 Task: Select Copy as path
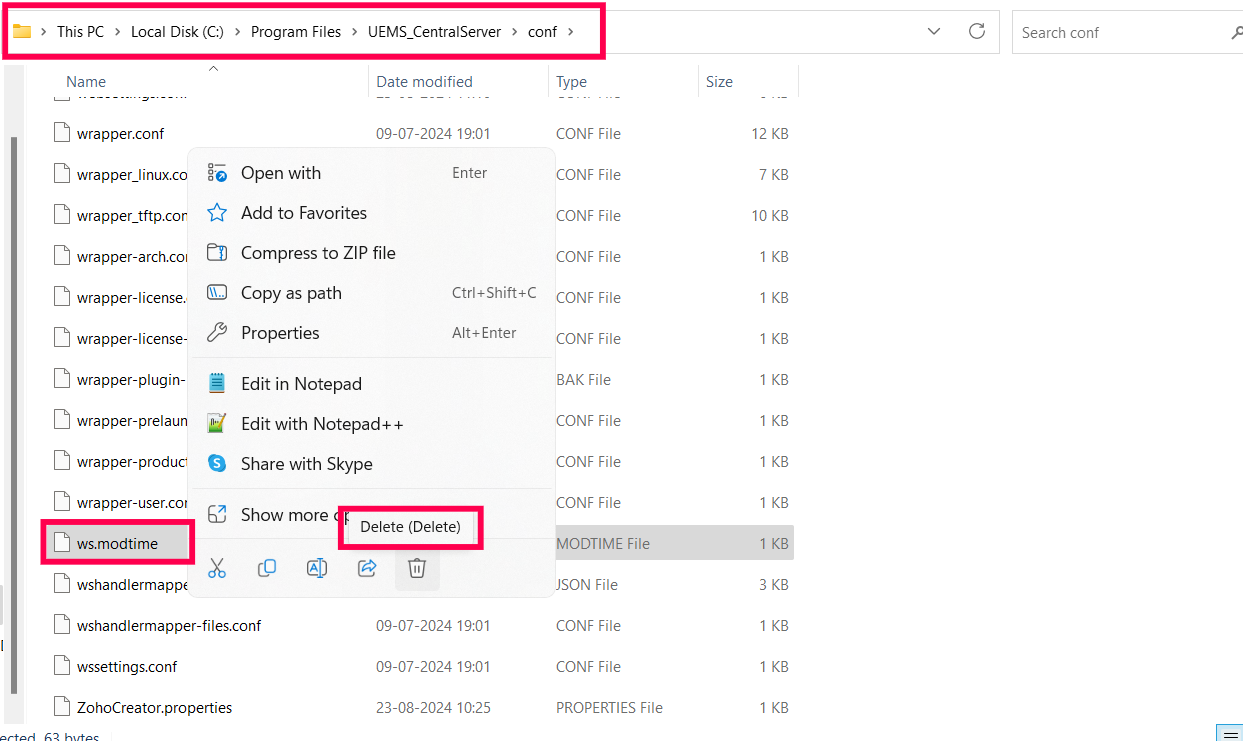coord(290,292)
